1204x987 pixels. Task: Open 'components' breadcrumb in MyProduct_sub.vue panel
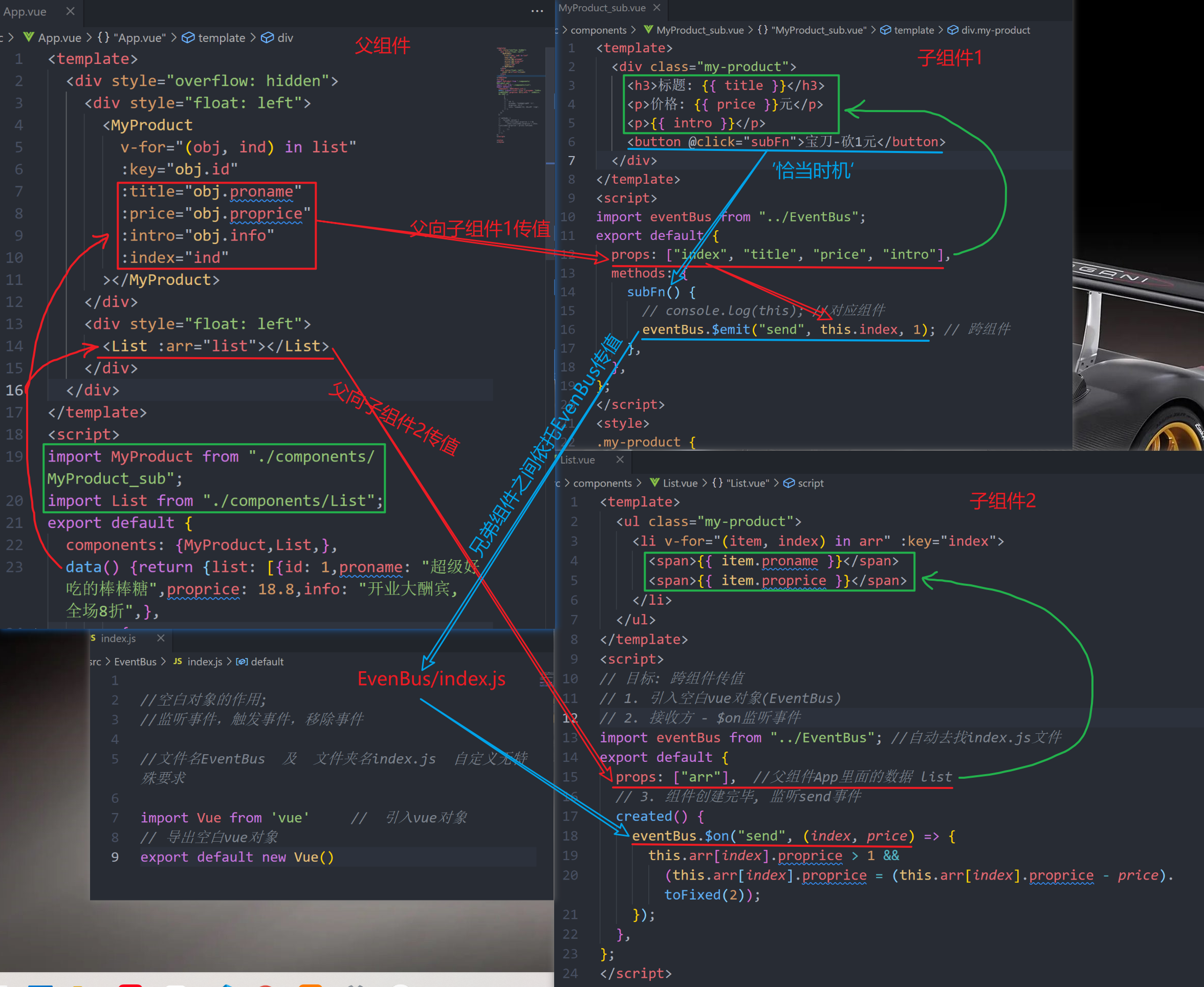[599, 30]
